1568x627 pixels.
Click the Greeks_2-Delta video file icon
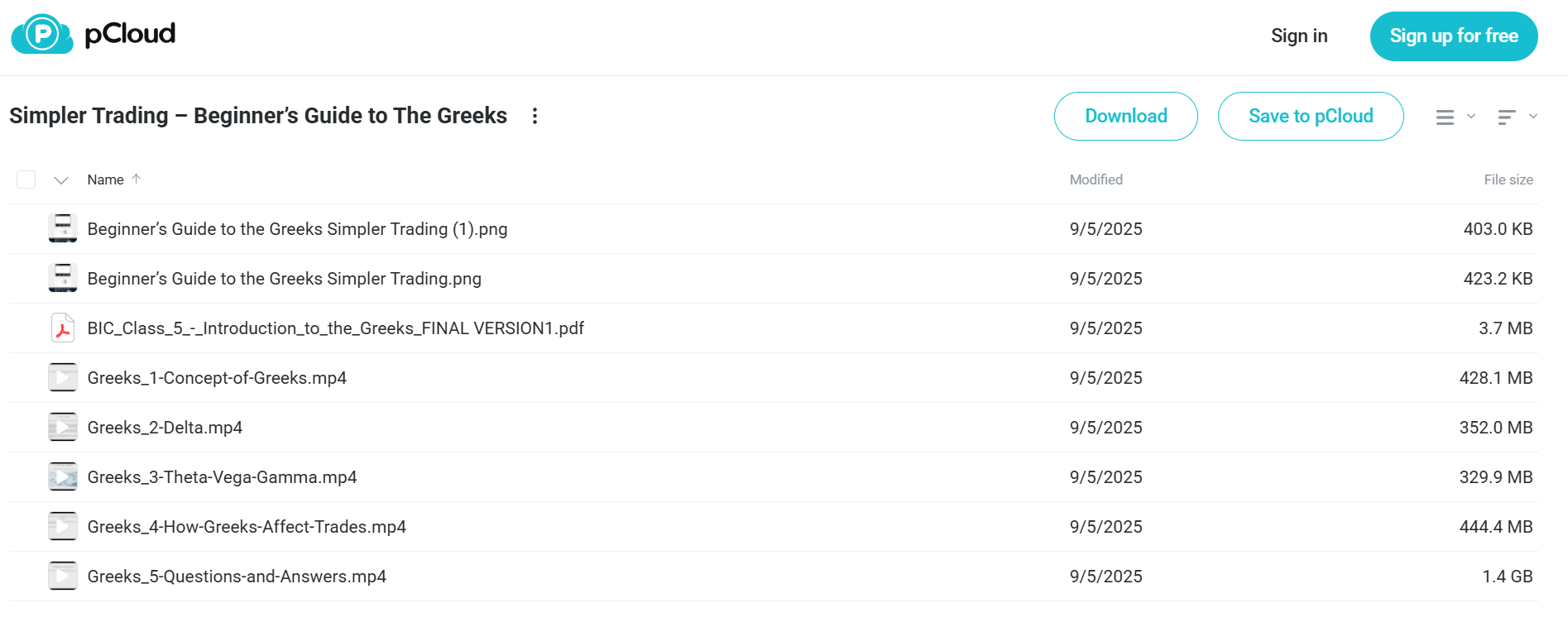point(63,428)
